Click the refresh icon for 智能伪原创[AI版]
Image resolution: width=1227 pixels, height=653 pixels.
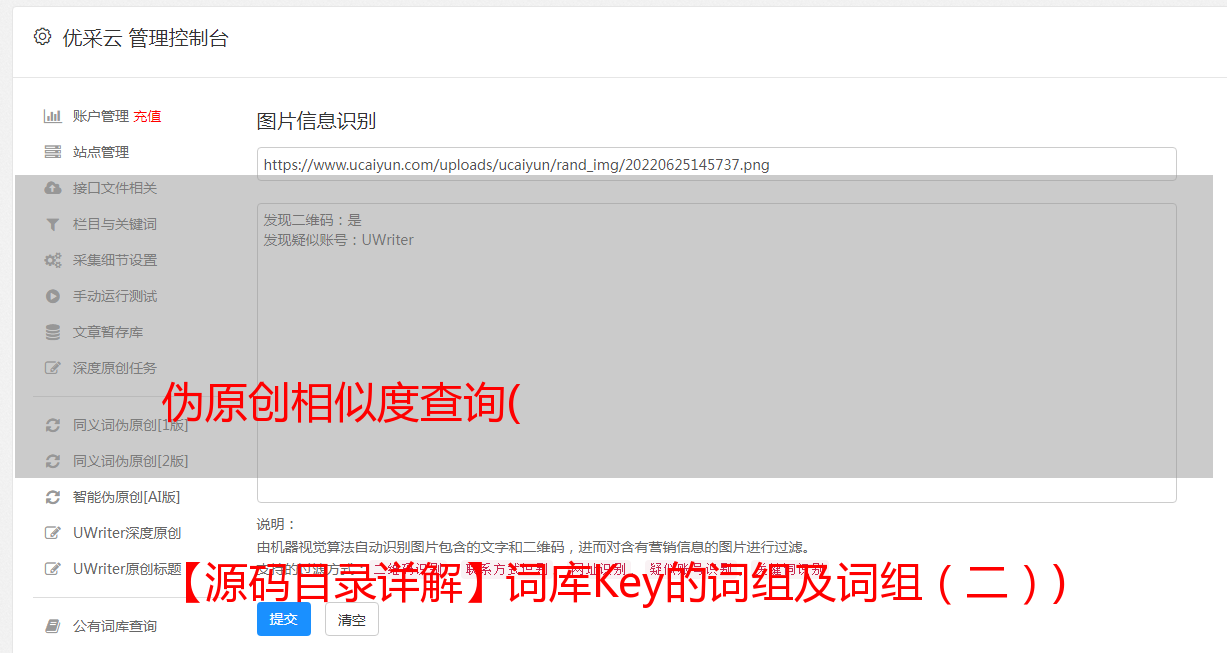coord(53,497)
